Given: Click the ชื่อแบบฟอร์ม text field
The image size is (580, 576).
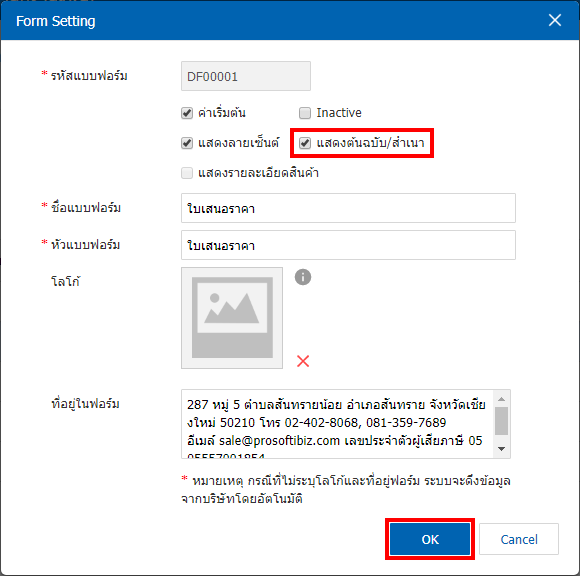Looking at the screenshot, I should click(348, 208).
